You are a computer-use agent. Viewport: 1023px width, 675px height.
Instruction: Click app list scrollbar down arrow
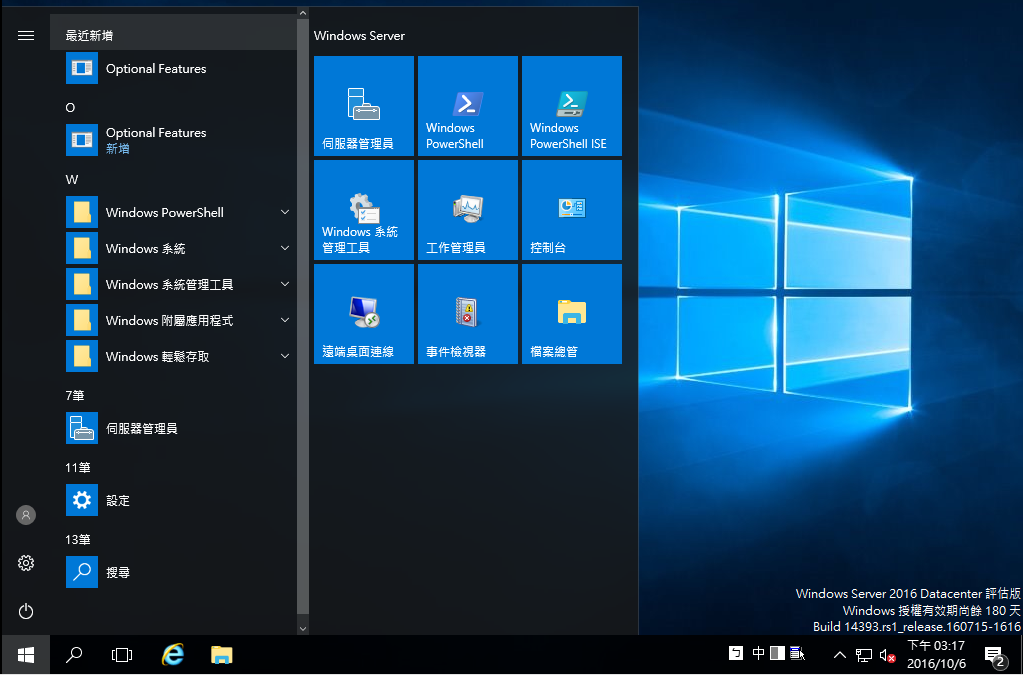pyautogui.click(x=303, y=629)
